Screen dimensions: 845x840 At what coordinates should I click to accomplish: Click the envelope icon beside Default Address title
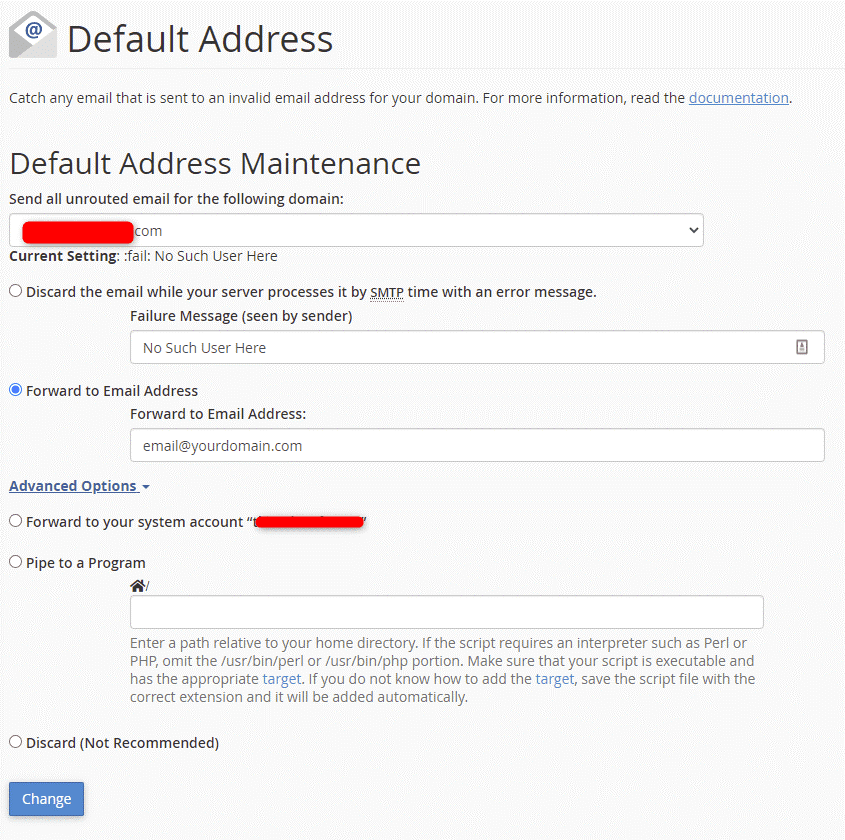click(x=33, y=36)
